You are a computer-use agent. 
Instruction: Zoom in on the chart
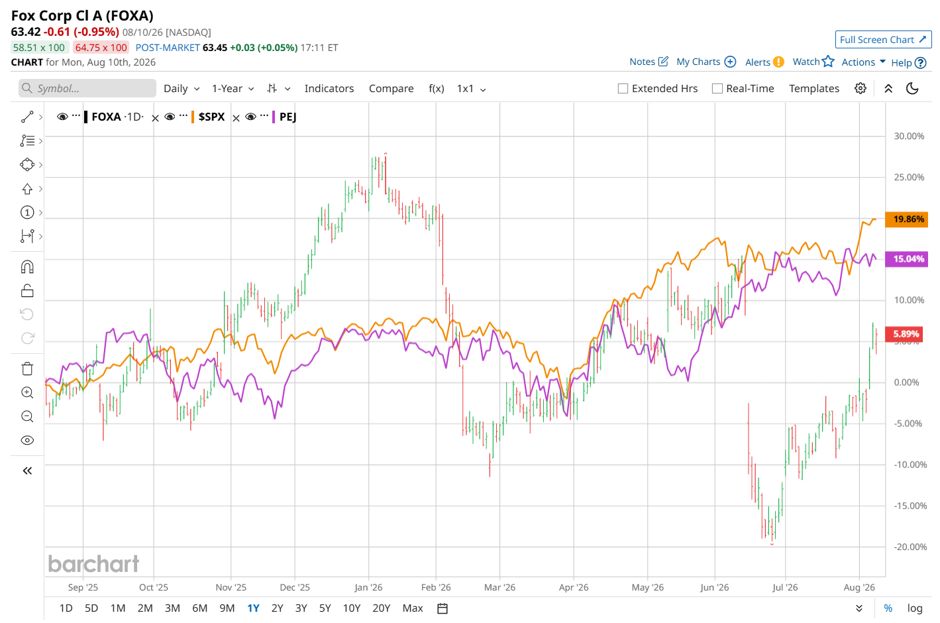point(27,393)
